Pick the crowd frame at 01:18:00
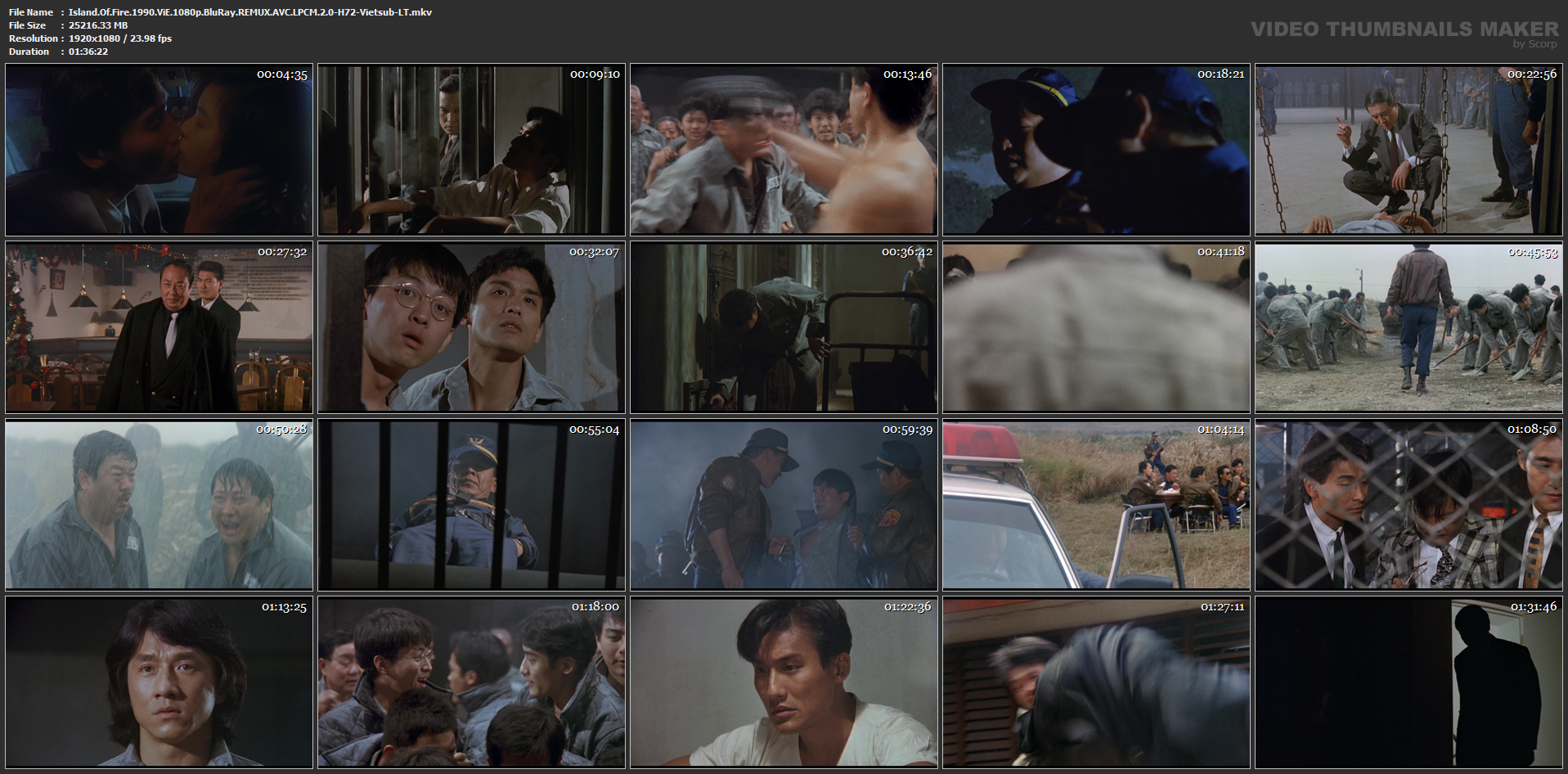 point(471,682)
